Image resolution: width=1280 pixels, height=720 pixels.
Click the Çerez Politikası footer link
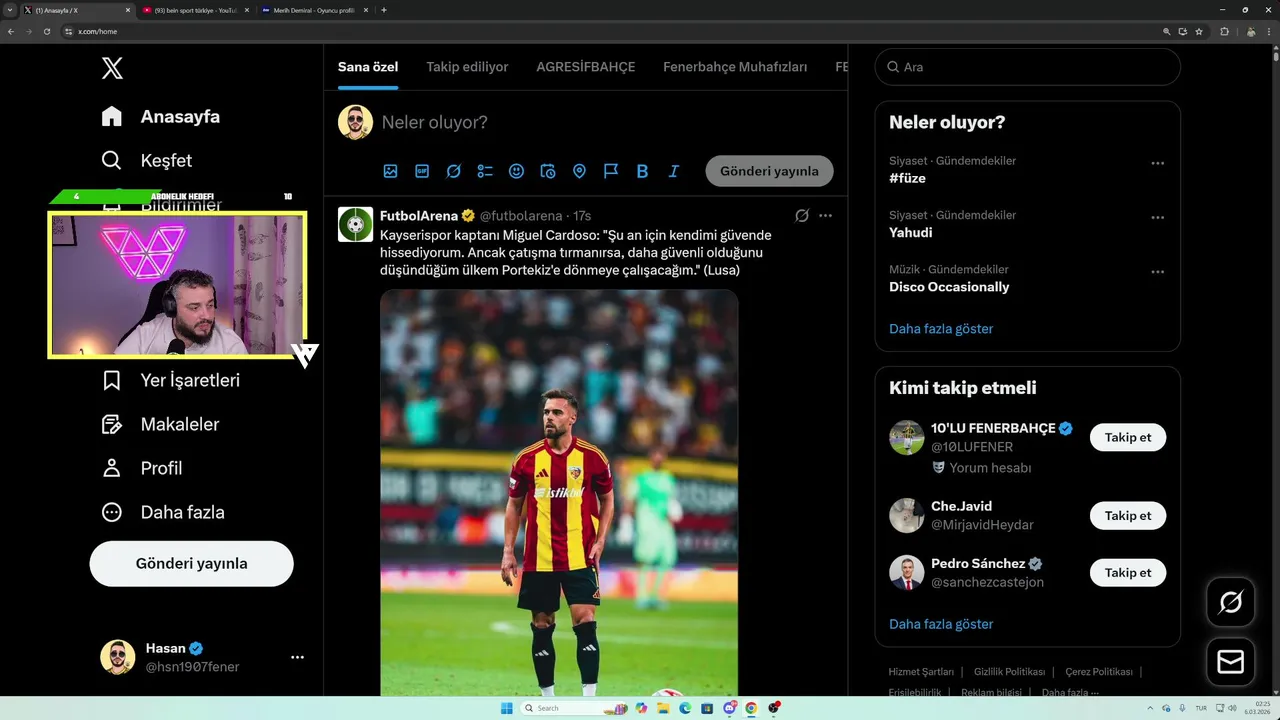click(x=1098, y=672)
